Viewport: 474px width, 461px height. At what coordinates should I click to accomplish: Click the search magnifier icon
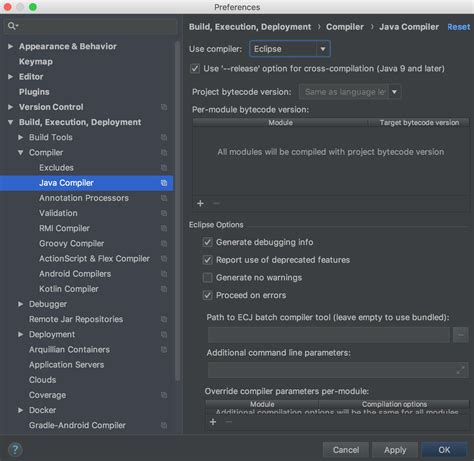[x=12, y=26]
